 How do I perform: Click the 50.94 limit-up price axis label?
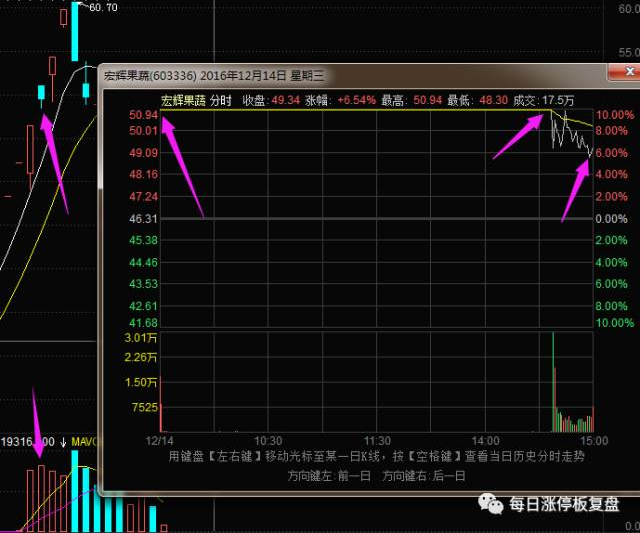click(144, 115)
